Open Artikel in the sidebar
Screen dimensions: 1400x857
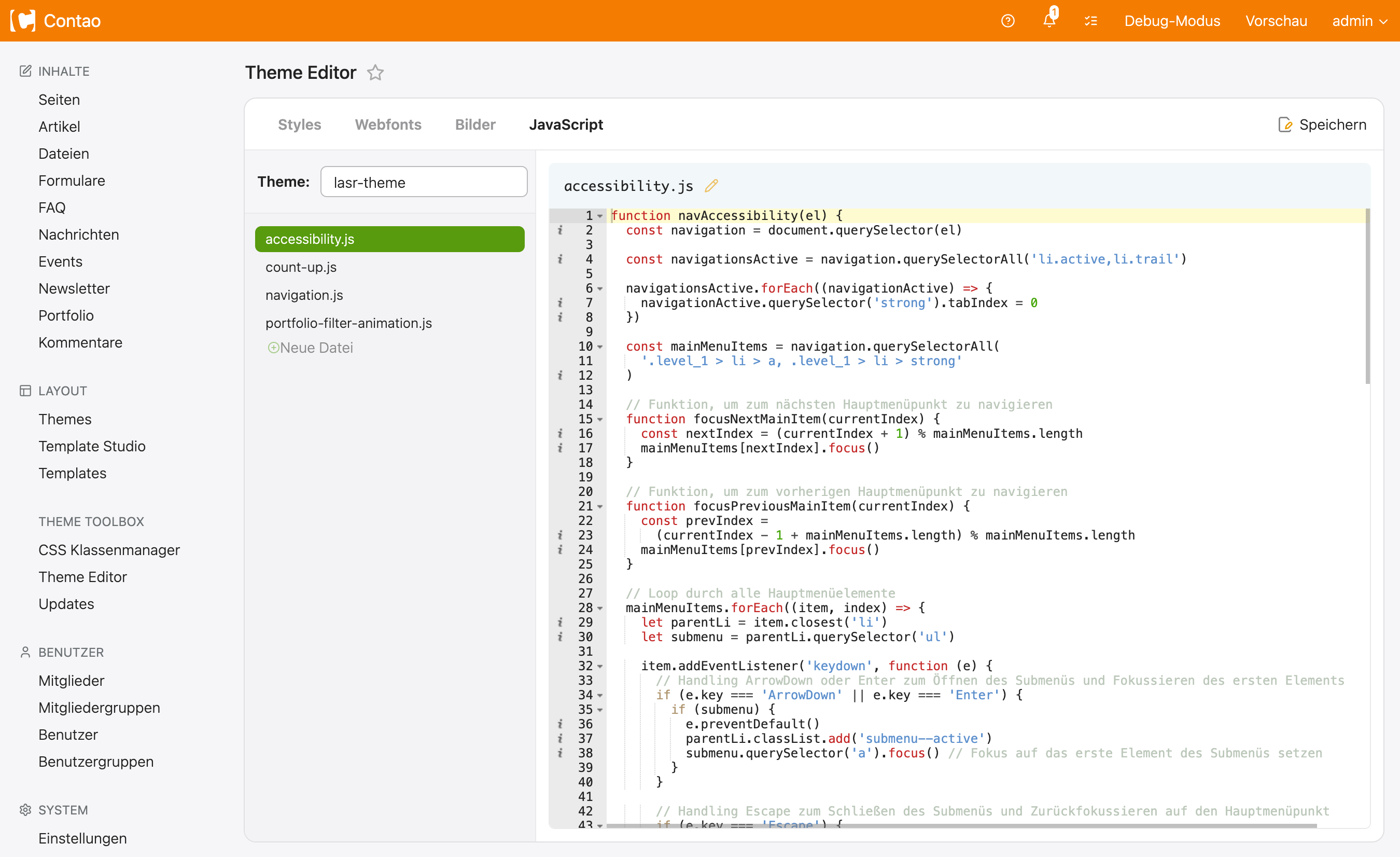(x=59, y=127)
